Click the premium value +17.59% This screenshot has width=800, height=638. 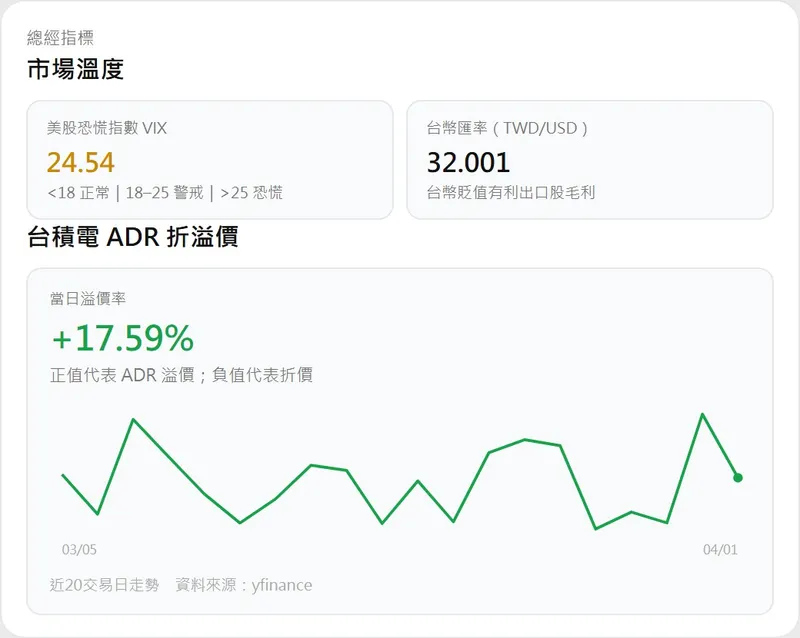(x=122, y=338)
